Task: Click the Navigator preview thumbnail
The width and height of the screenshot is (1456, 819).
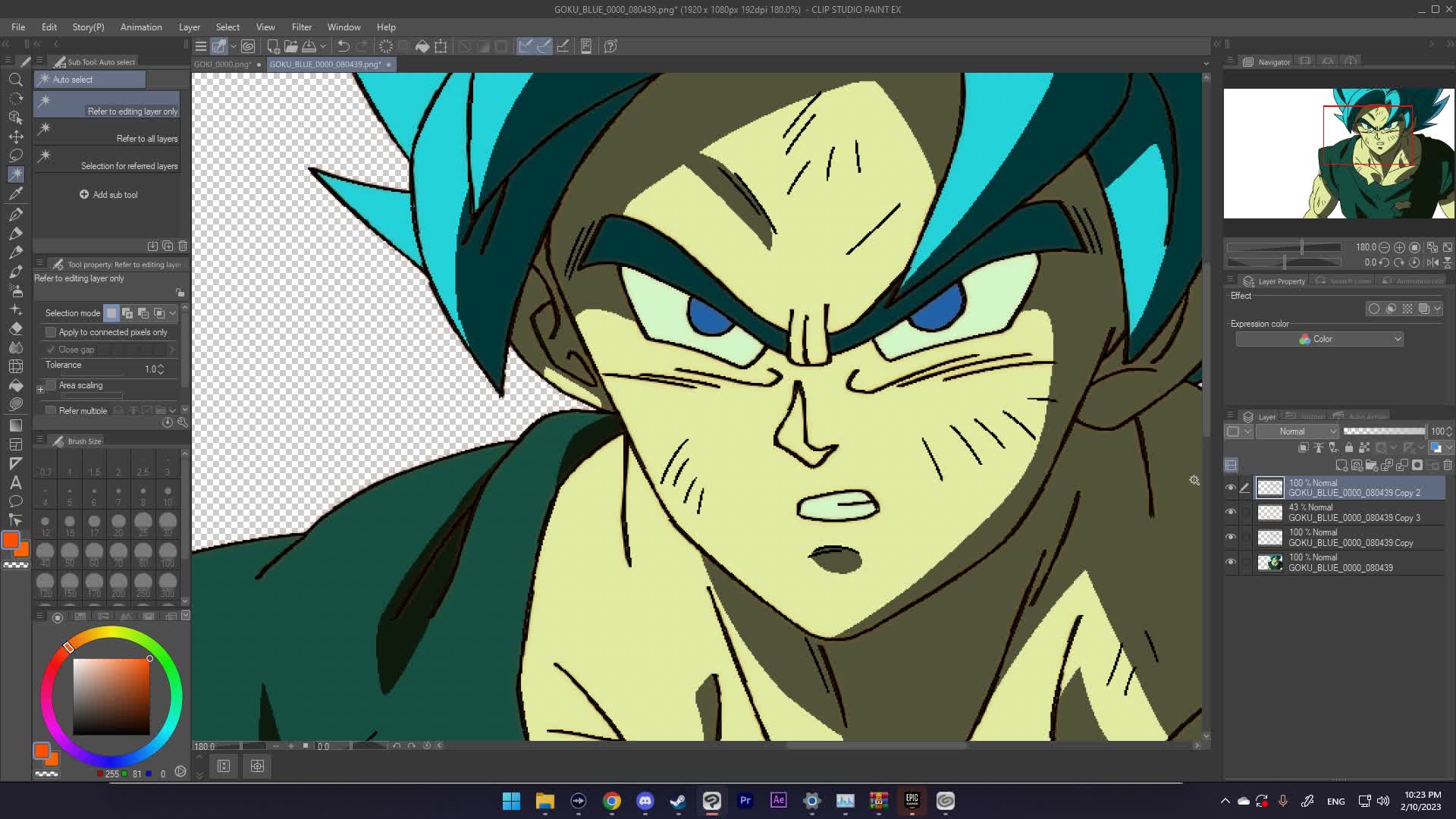Action: click(1338, 153)
